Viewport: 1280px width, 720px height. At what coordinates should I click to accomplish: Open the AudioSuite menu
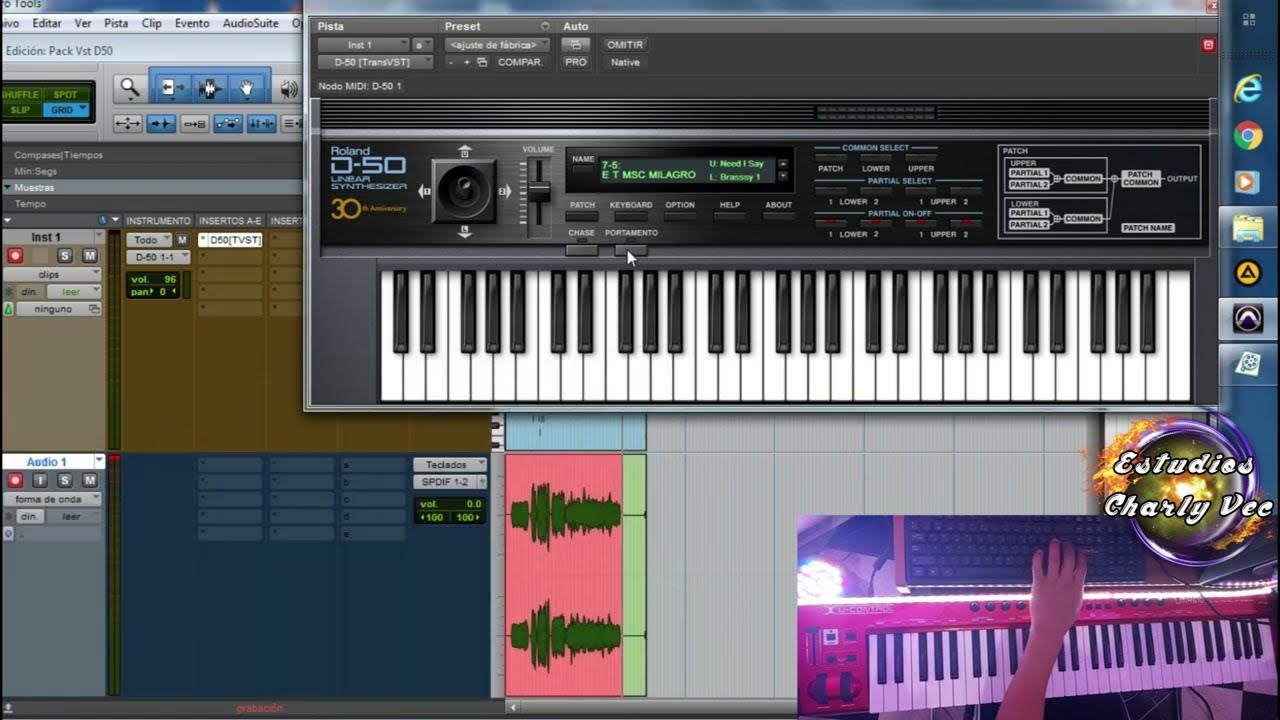[251, 22]
